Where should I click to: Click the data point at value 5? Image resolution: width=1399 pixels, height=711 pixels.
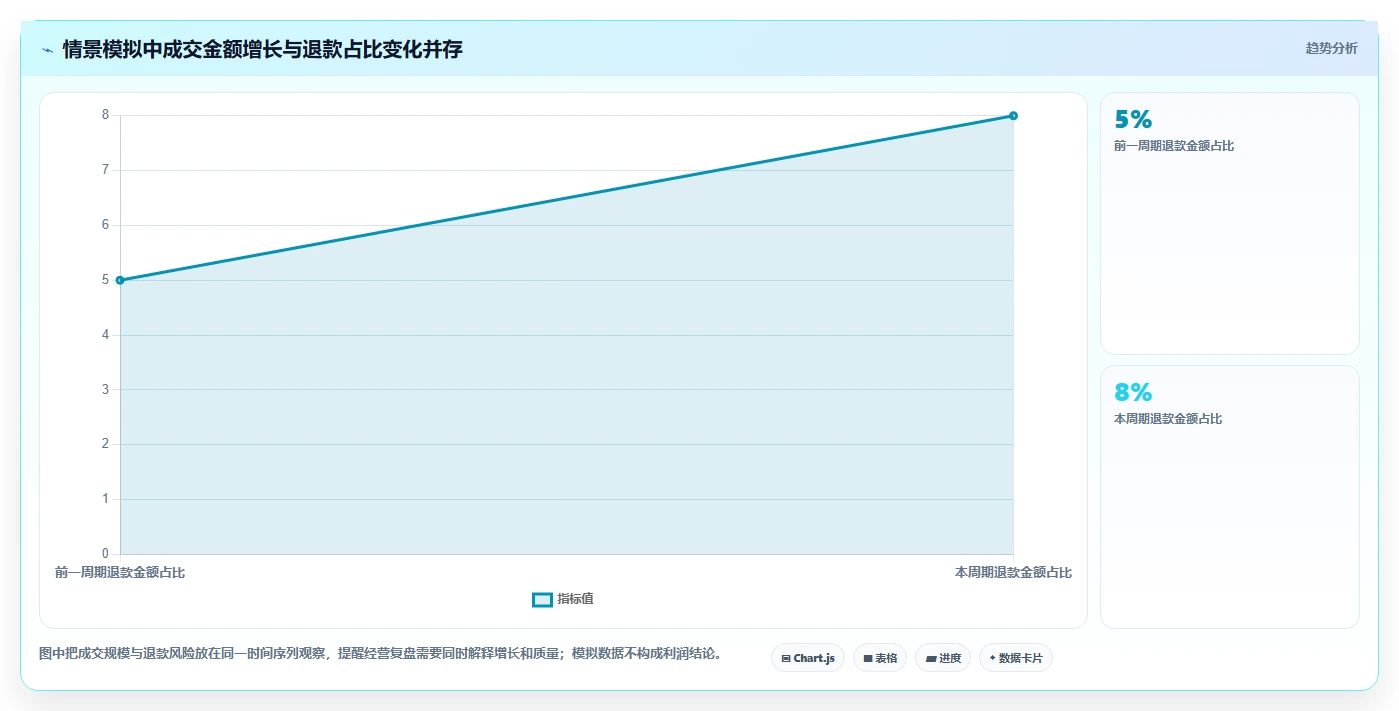[x=120, y=280]
